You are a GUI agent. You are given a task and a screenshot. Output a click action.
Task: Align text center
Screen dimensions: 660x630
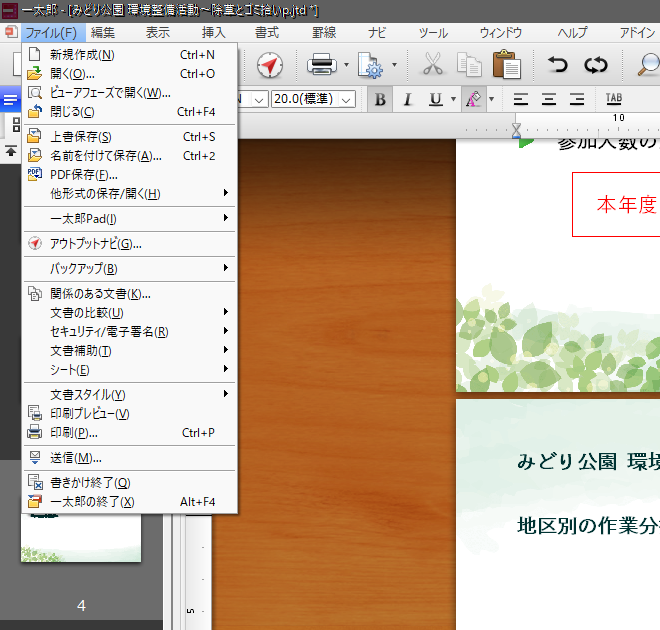[x=549, y=99]
